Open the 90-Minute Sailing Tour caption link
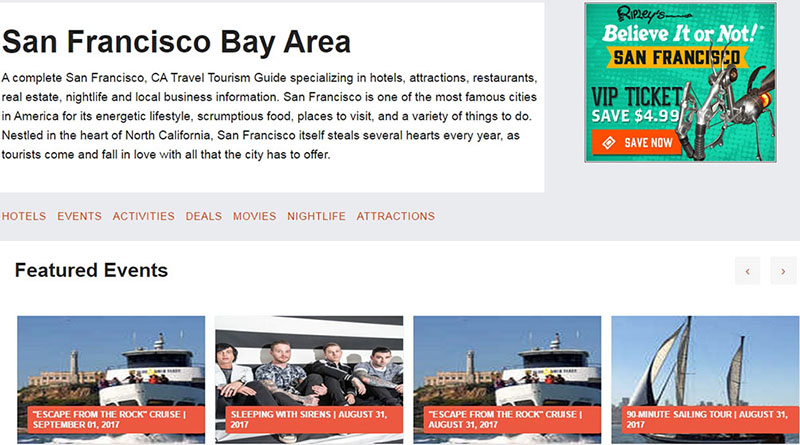 [704, 419]
